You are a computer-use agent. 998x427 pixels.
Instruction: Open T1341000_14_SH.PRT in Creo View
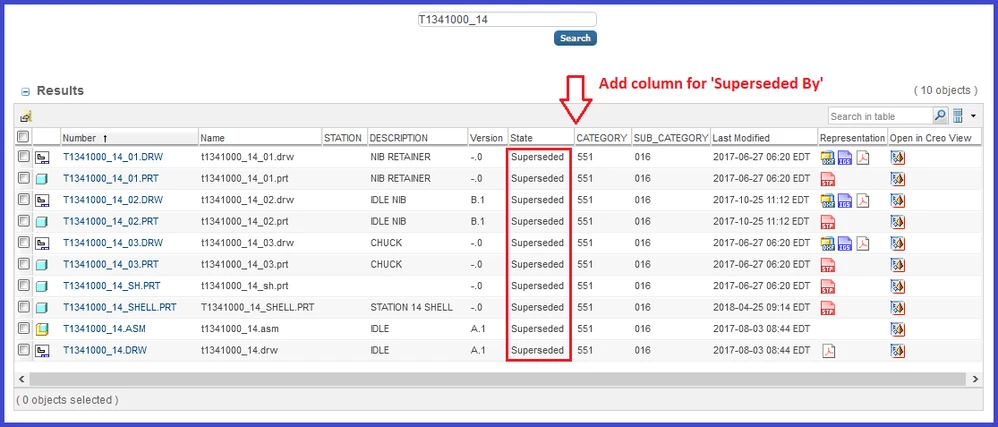pyautogui.click(x=897, y=286)
